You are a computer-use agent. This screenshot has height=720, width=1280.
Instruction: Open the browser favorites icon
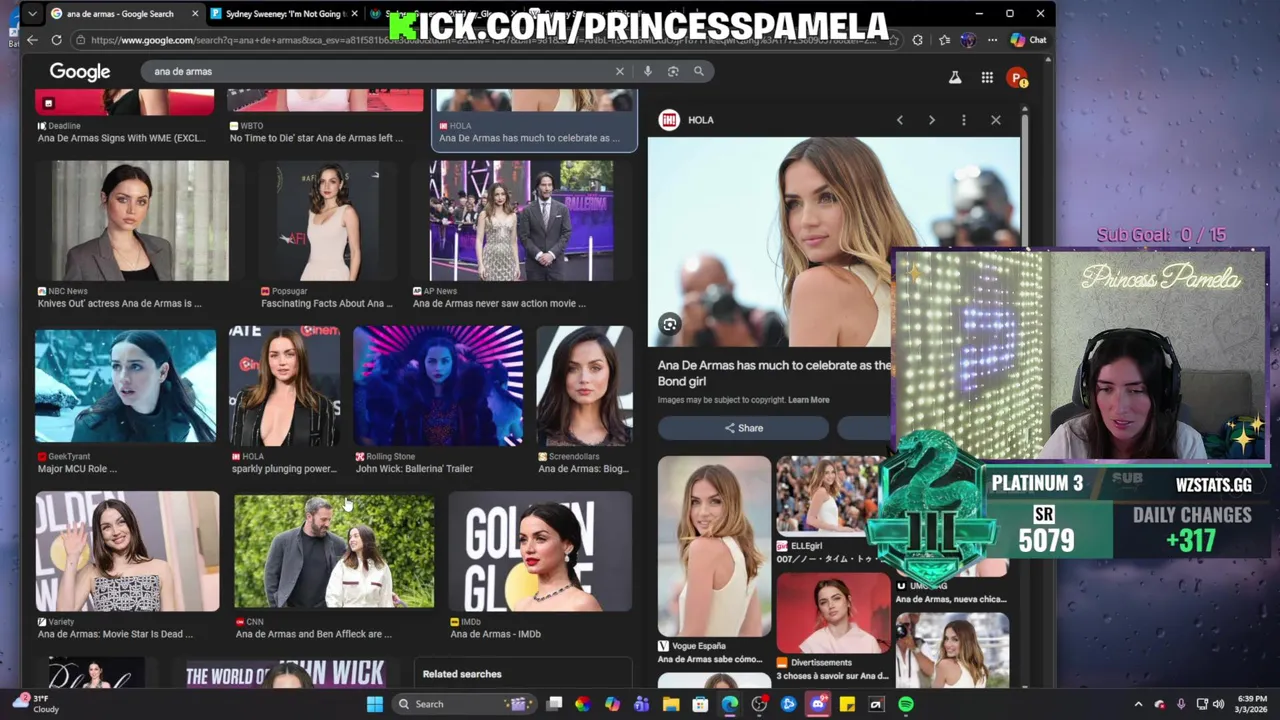tap(944, 40)
